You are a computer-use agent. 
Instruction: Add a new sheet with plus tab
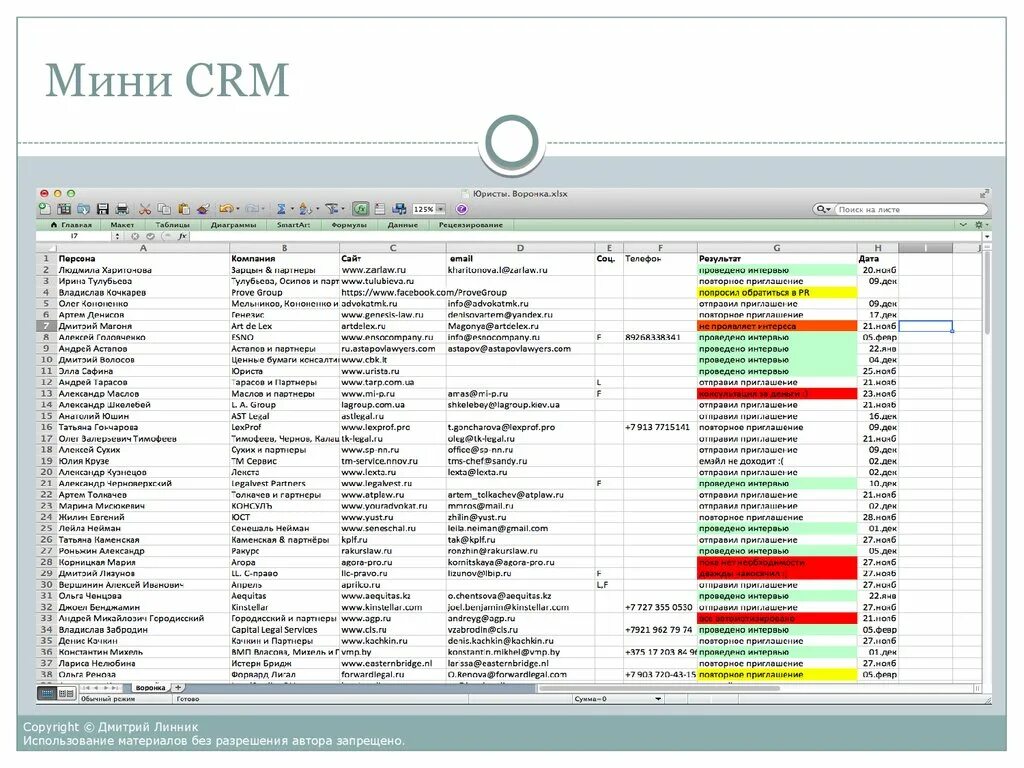178,688
